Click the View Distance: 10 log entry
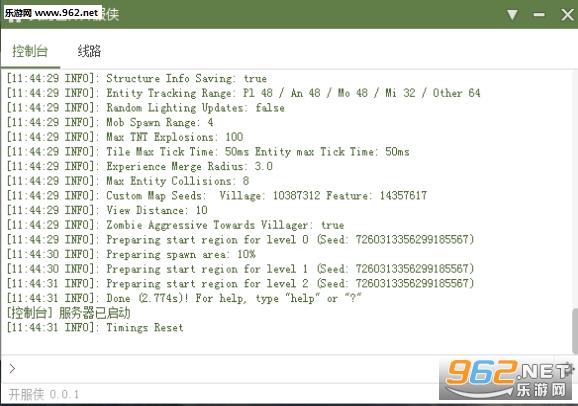The height and width of the screenshot is (406, 578). (107, 210)
